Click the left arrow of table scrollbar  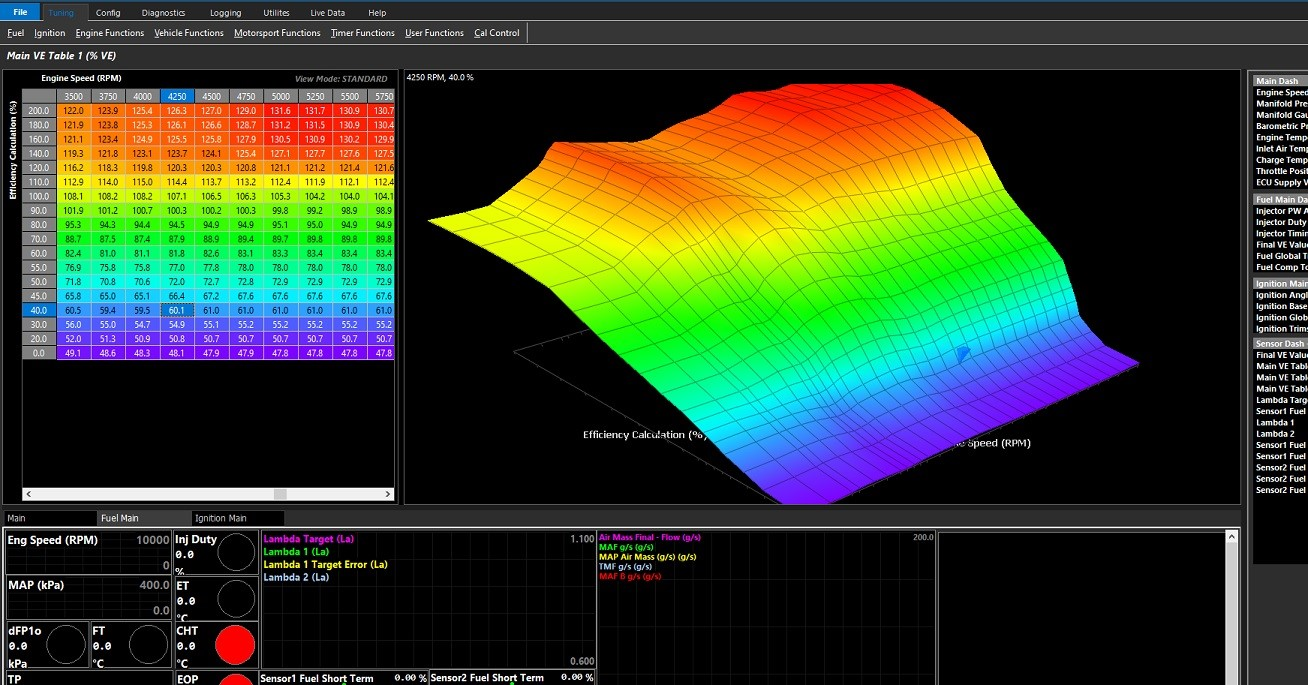(x=28, y=494)
